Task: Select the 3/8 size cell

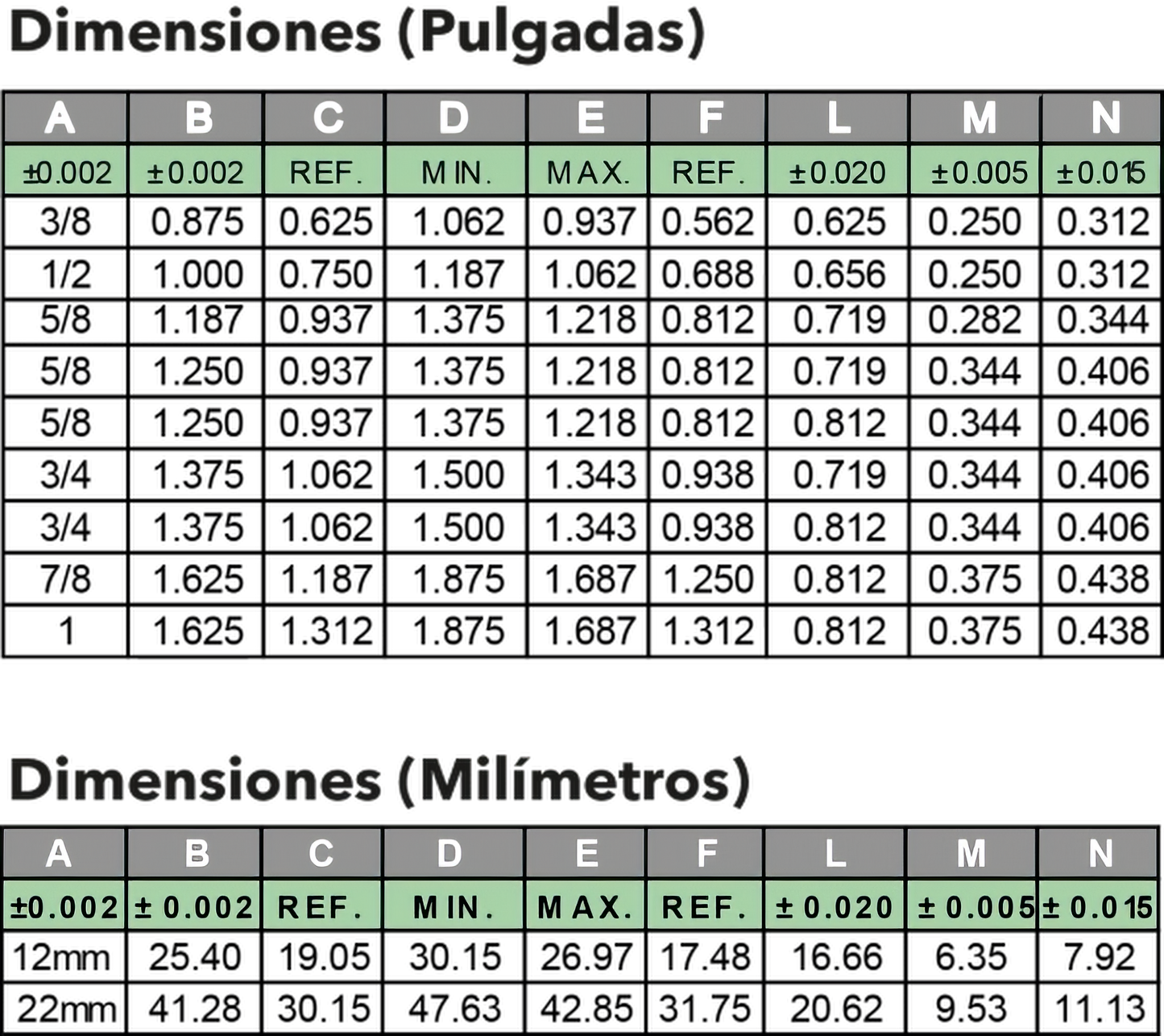Action: pos(65,224)
